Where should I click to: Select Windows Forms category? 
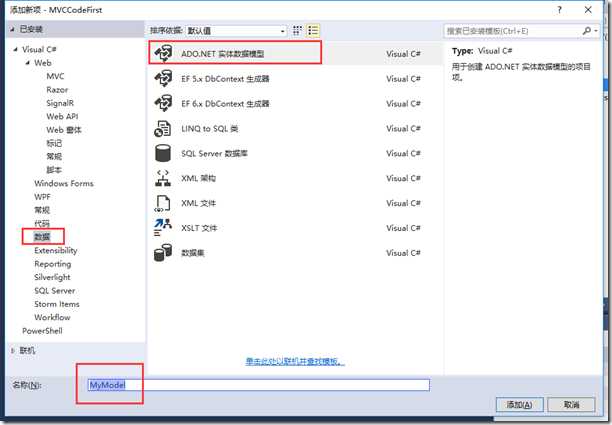click(x=64, y=183)
